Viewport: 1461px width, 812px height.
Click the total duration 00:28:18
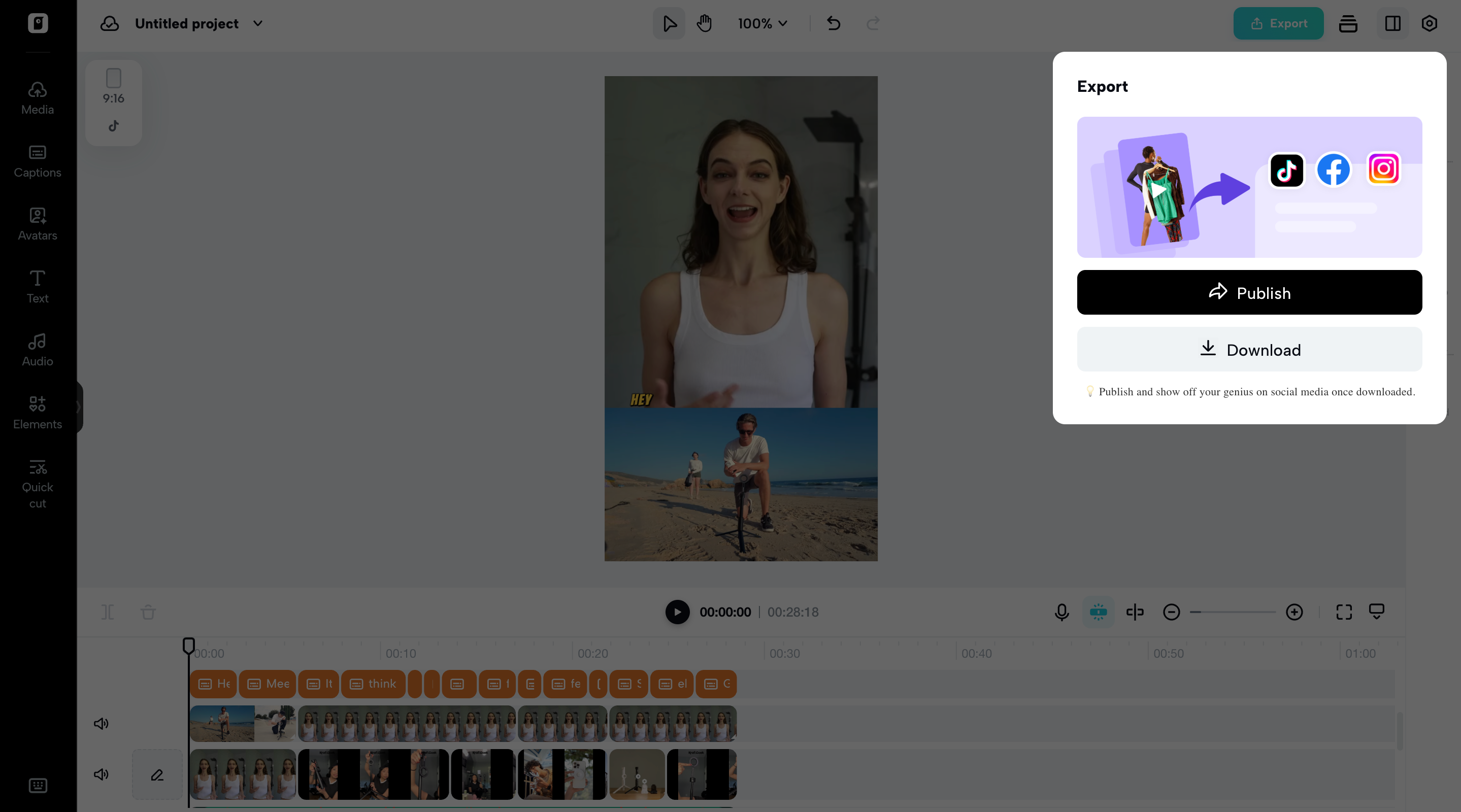pyautogui.click(x=793, y=612)
